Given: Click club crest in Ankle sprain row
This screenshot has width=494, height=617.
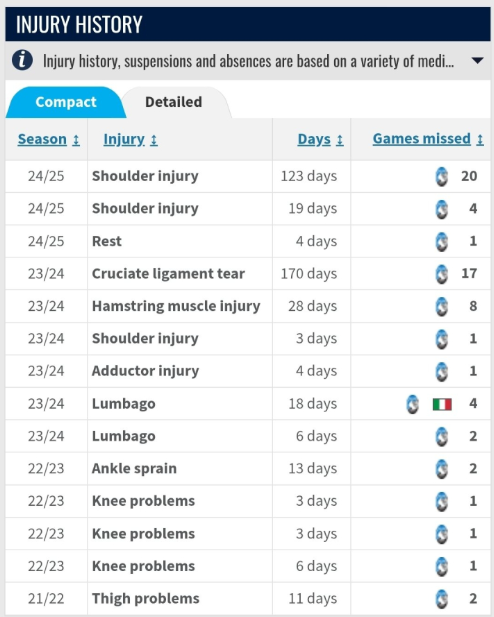Looking at the screenshot, I should point(442,469).
